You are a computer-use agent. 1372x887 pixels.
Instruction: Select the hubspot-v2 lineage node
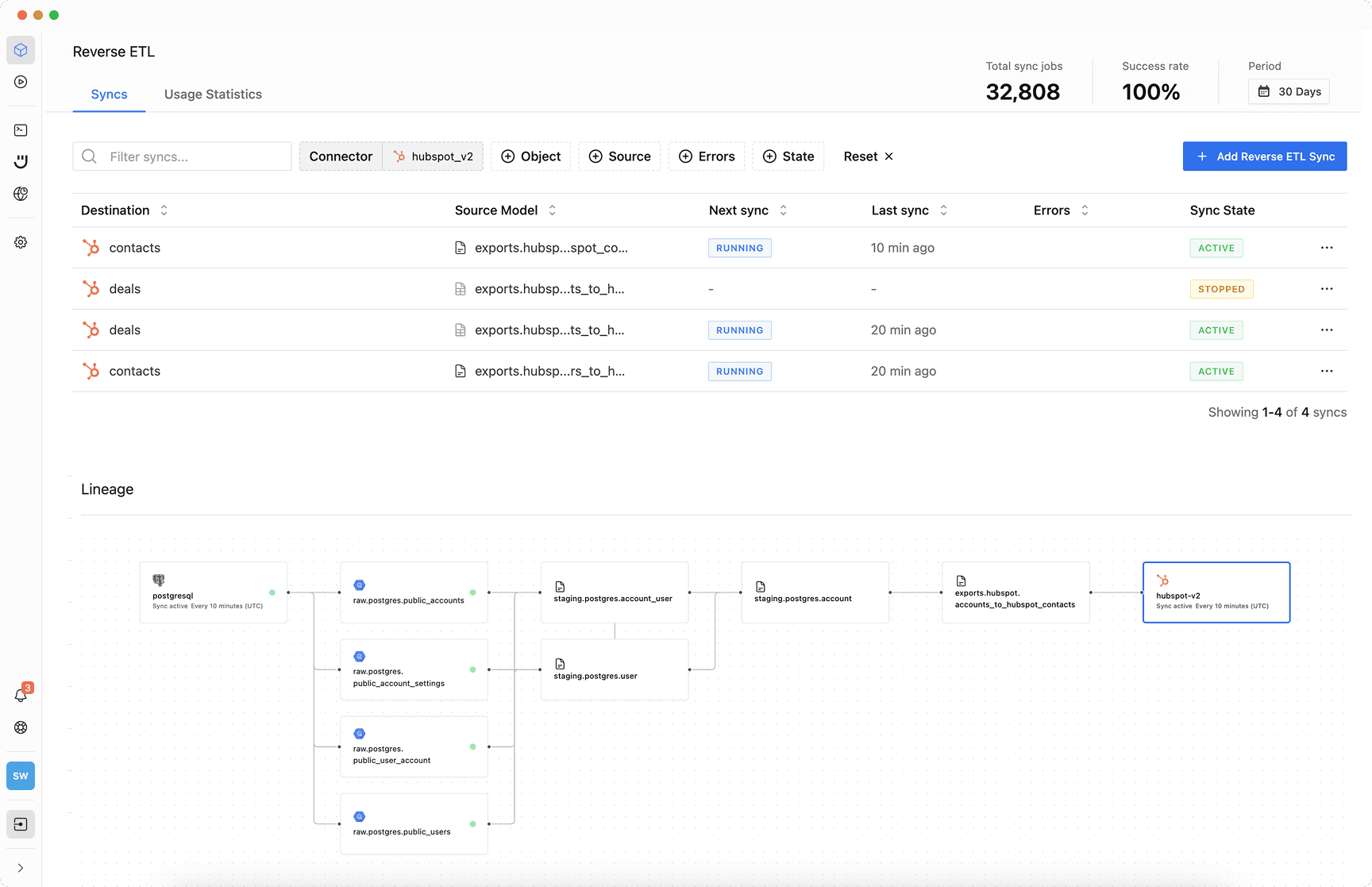click(x=1216, y=592)
